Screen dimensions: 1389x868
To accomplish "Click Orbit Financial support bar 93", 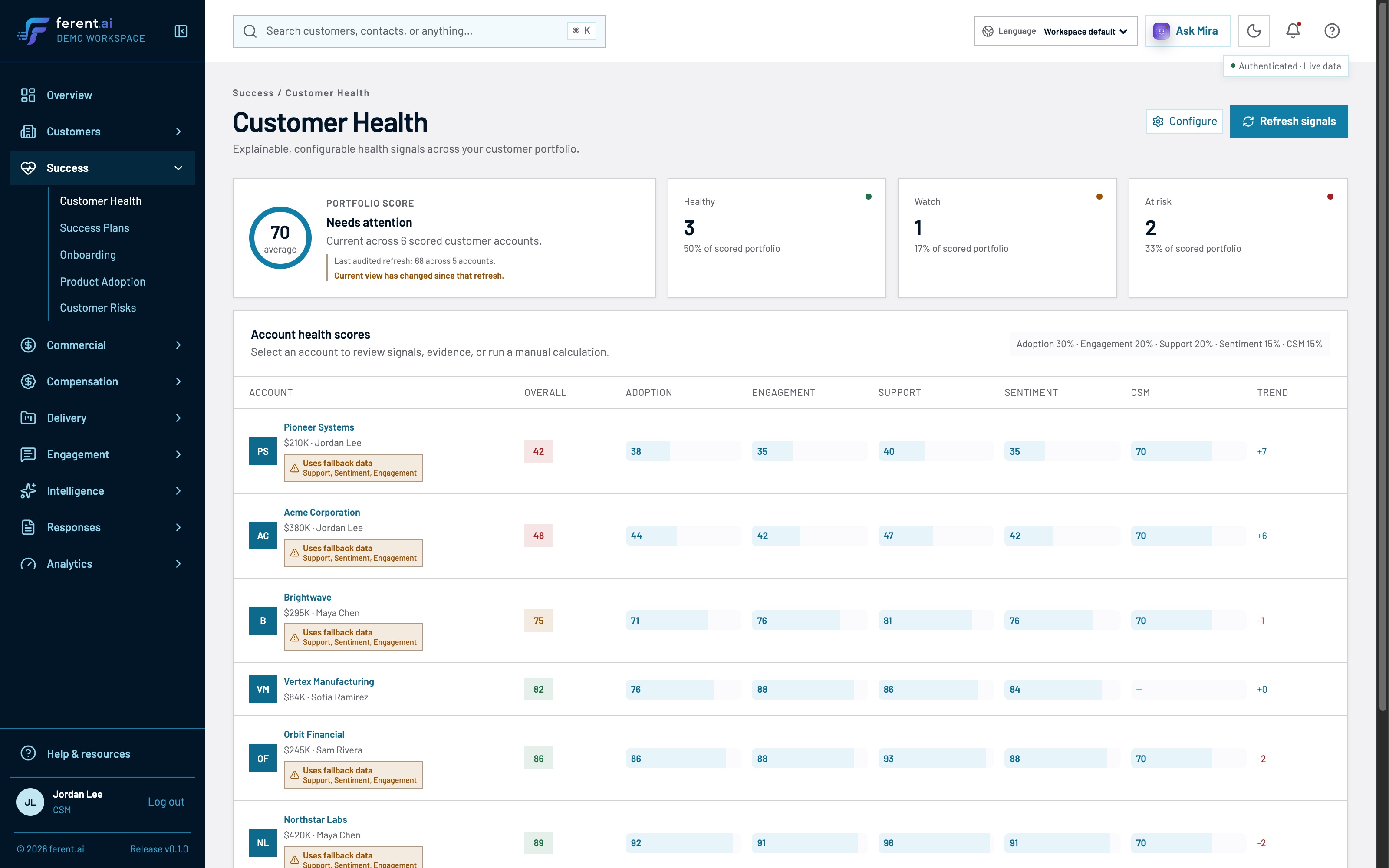I will tap(935, 758).
